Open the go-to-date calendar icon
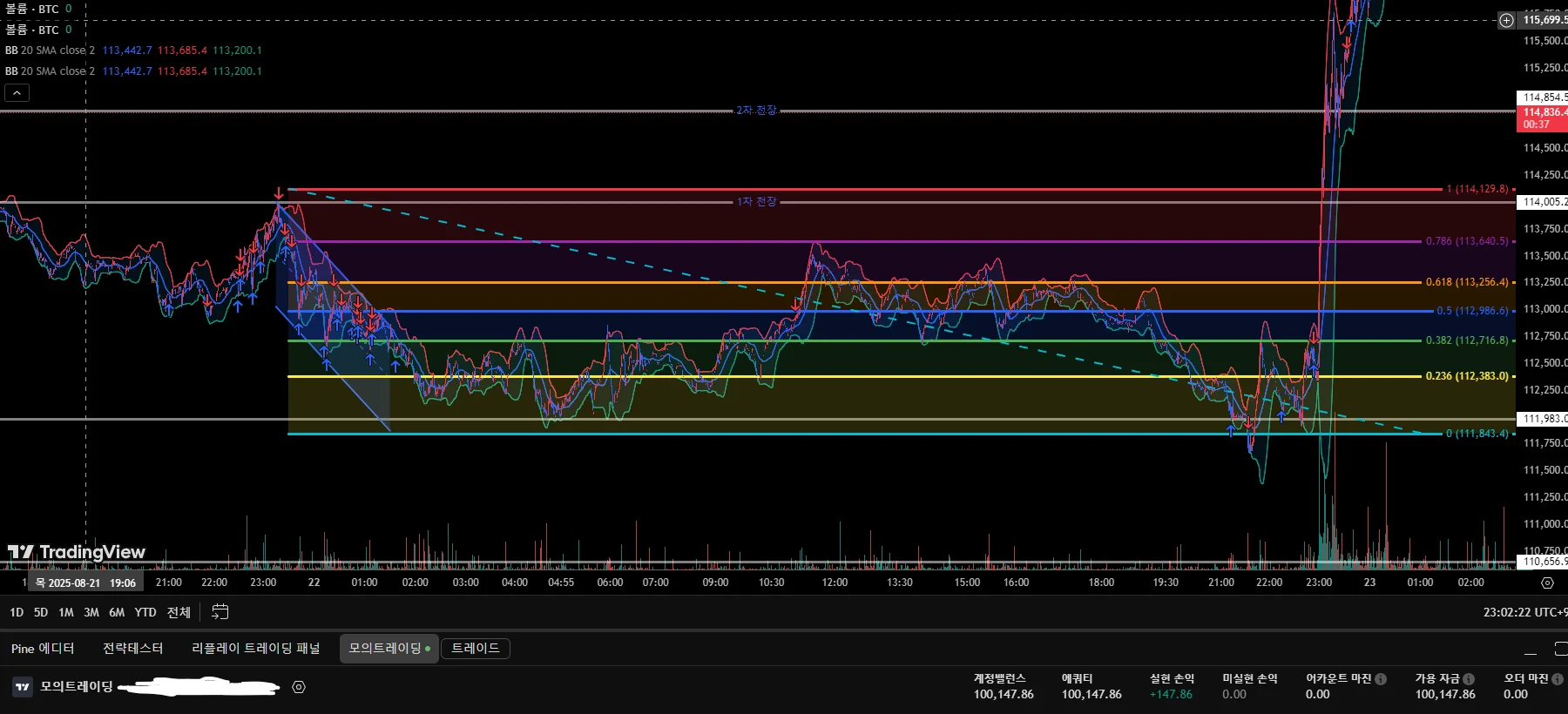 220,612
